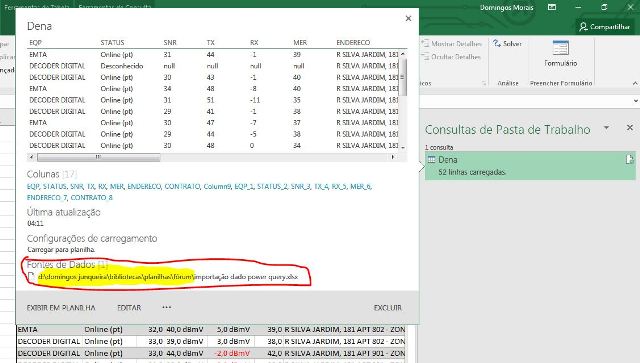Click the worksheet cell with 40,0 dBmV
This screenshot has width=640, height=363.
pyautogui.click(x=185, y=329)
